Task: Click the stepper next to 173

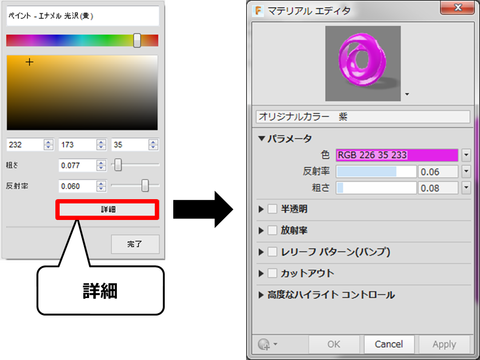Action: [101, 145]
